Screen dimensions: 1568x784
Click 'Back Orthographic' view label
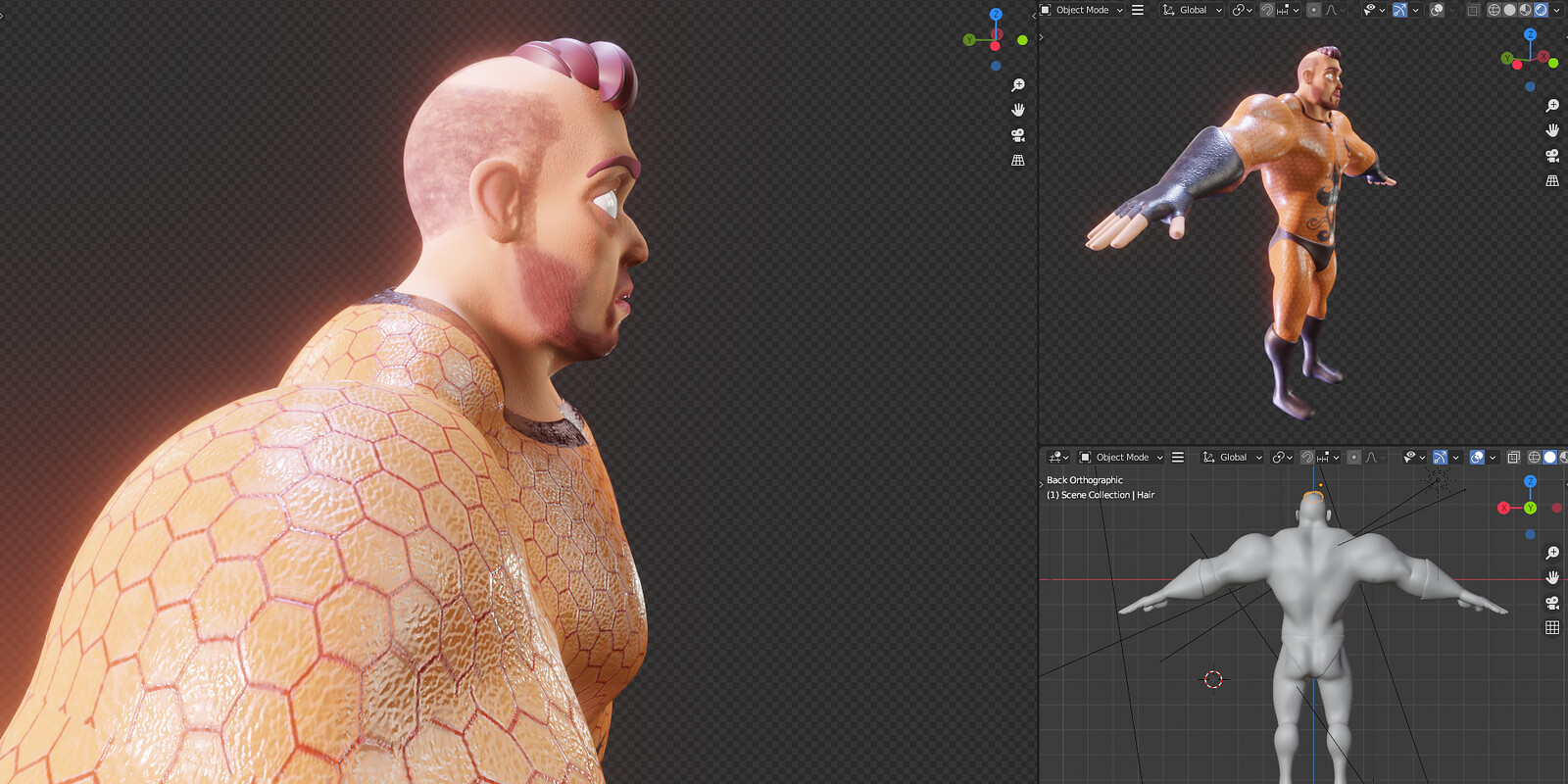coord(1085,480)
